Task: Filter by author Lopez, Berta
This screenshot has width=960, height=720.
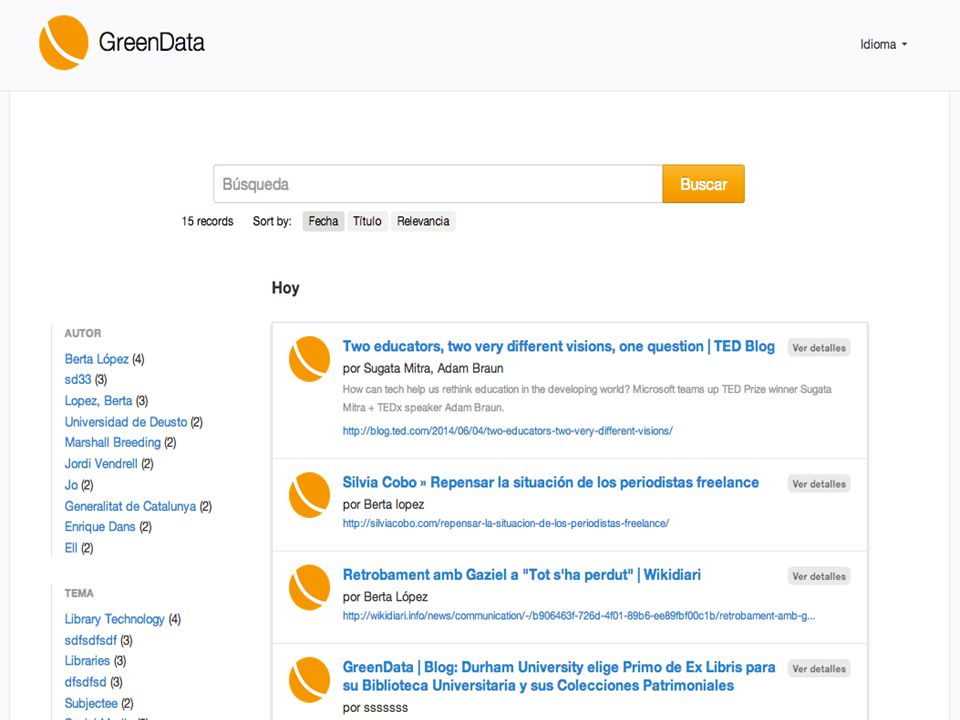Action: click(x=99, y=400)
